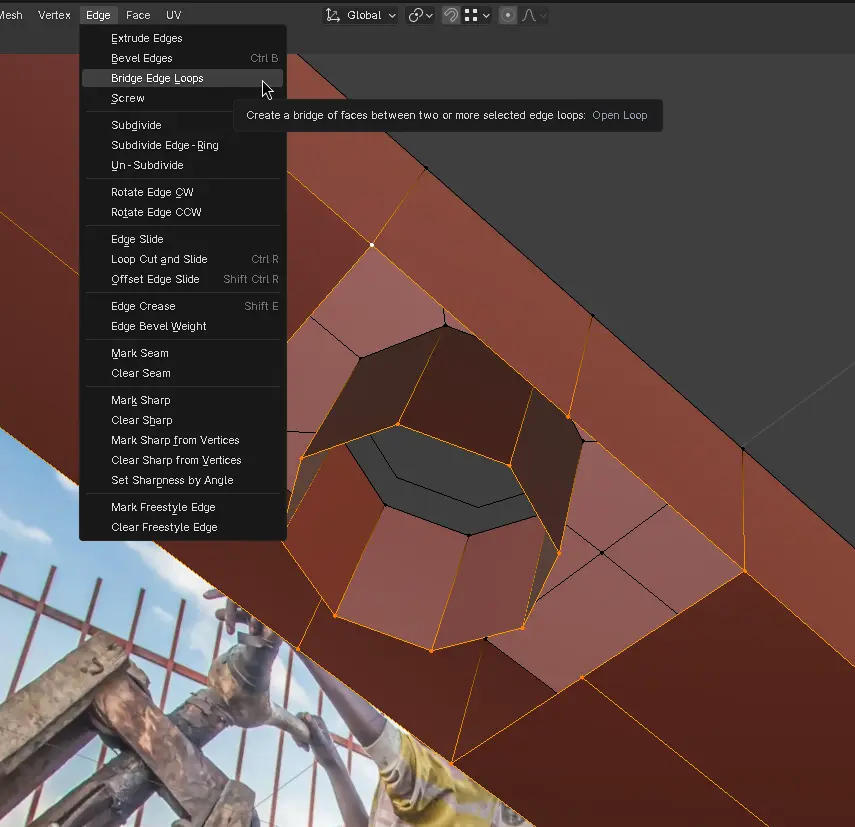
Task: Select Rotate Edge CCW
Action: pyautogui.click(x=183, y=212)
